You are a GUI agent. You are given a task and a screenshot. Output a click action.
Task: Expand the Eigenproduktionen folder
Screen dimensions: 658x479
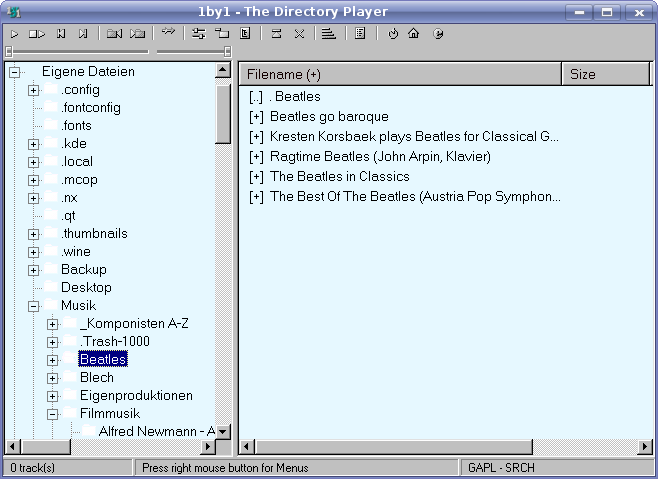[x=52, y=396]
